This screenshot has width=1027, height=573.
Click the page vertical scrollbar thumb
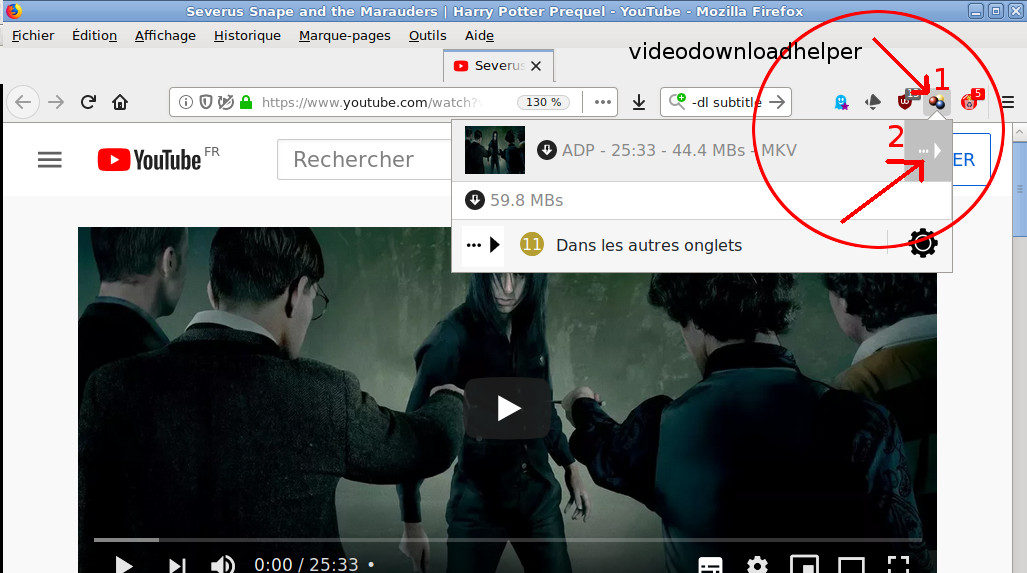1020,188
